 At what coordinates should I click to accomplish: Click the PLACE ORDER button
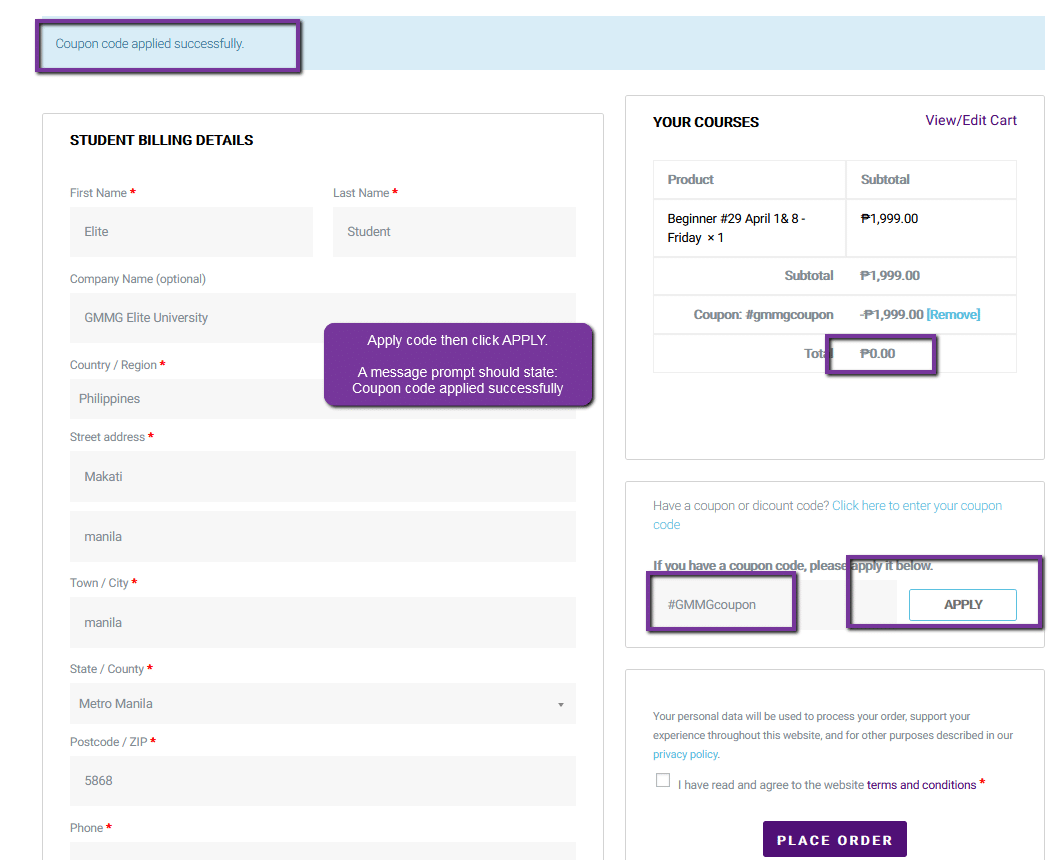(x=834, y=840)
